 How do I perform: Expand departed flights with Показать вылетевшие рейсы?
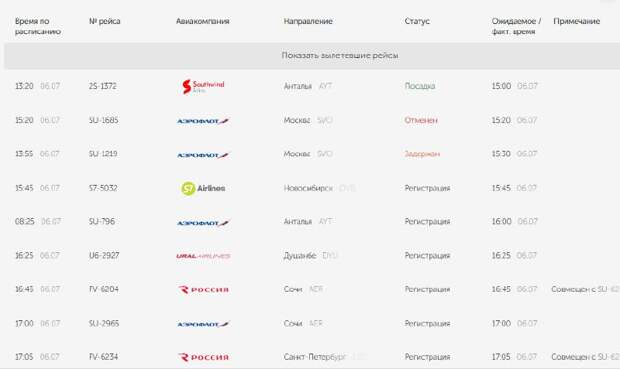coord(340,55)
